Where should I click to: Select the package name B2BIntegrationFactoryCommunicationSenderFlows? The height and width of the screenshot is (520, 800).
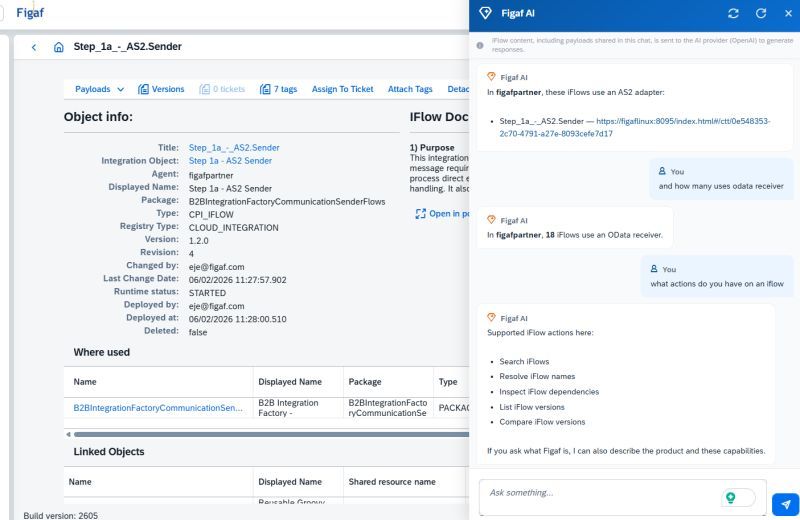[287, 202]
